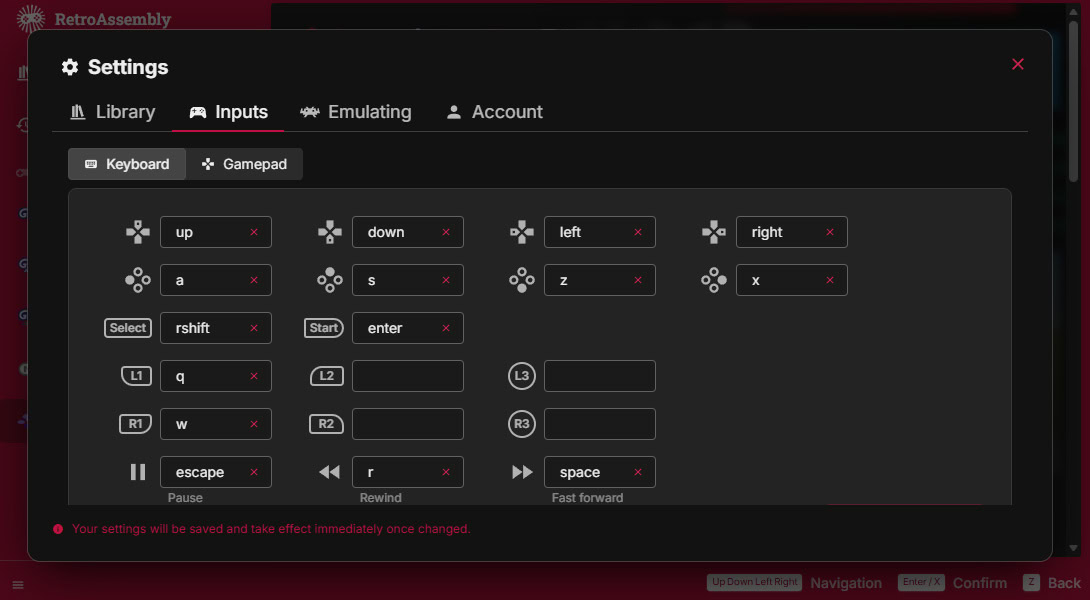Click the empty L2 key binding field
Viewport: 1090px width, 600px height.
407,376
